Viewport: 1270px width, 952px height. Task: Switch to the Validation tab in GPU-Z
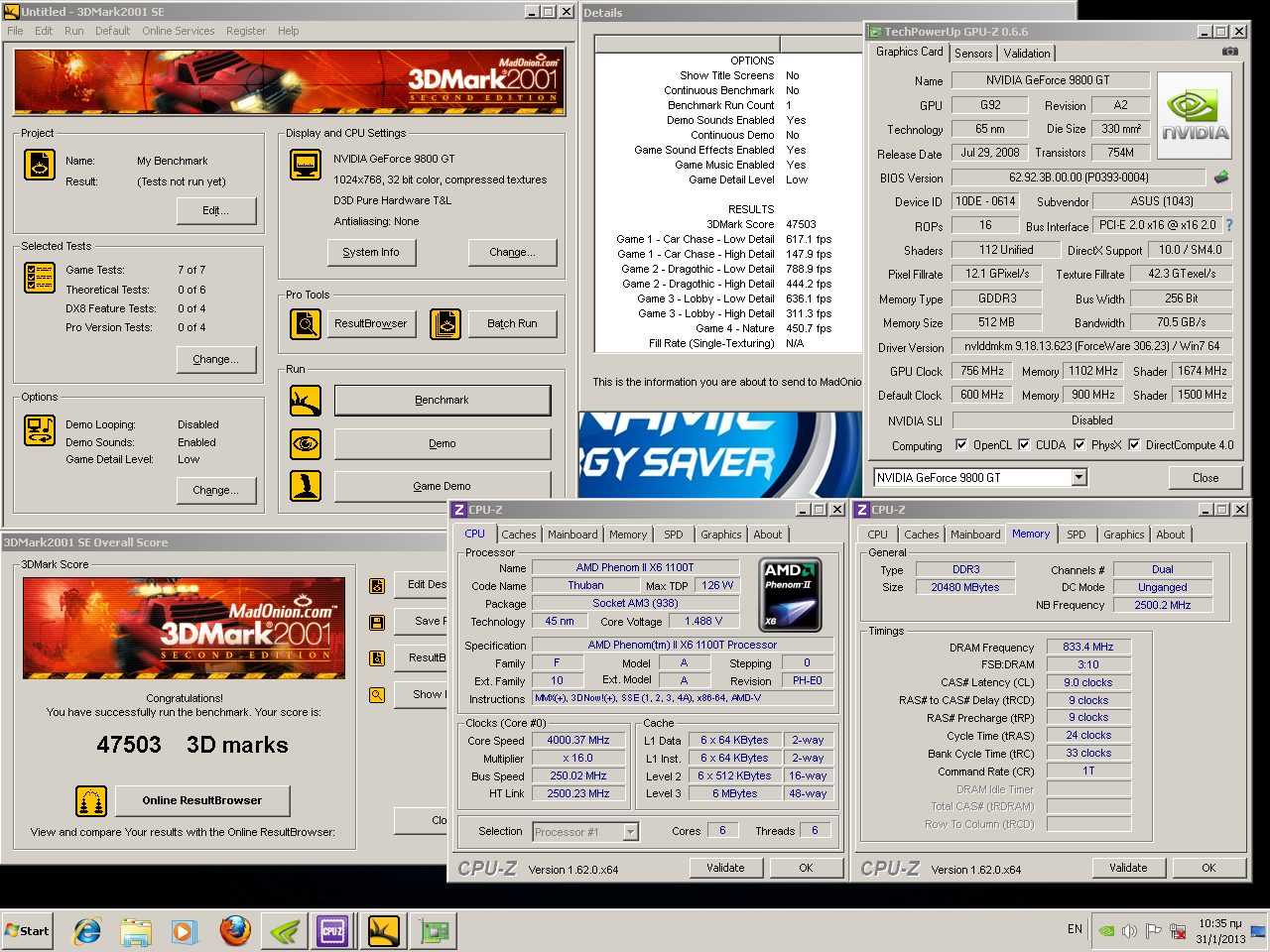(1027, 54)
